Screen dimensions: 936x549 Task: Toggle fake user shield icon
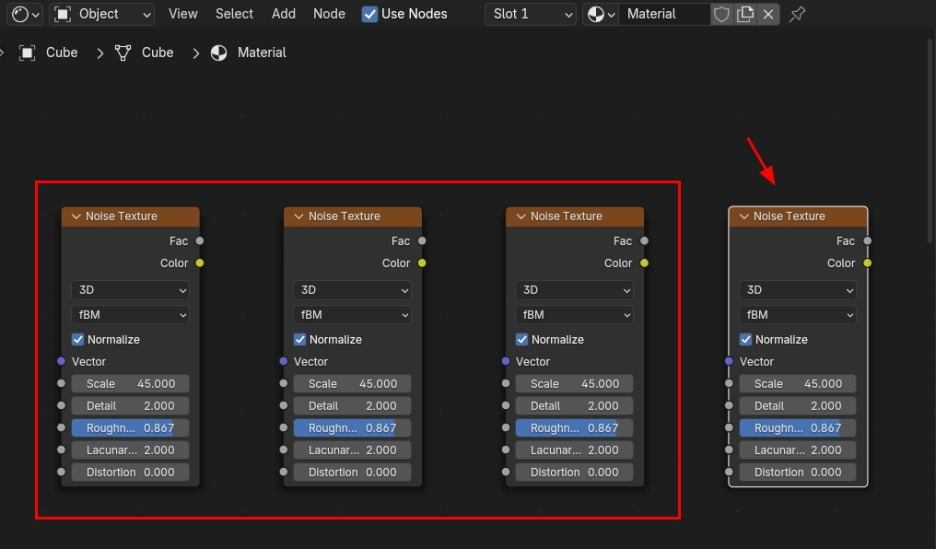[x=721, y=14]
